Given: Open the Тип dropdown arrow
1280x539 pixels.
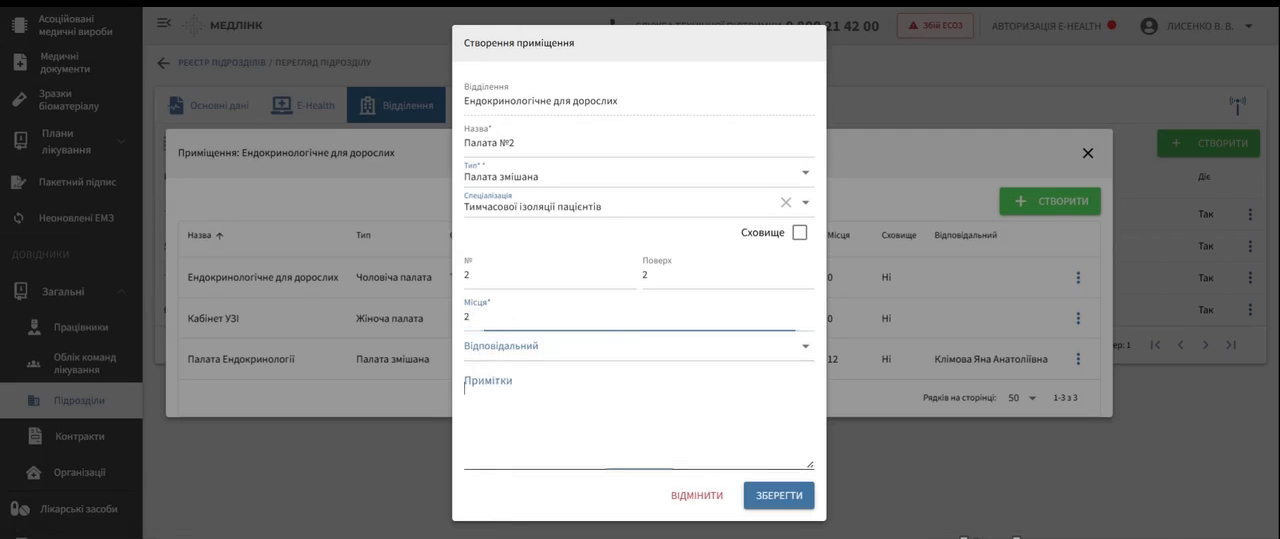Looking at the screenshot, I should (806, 172).
